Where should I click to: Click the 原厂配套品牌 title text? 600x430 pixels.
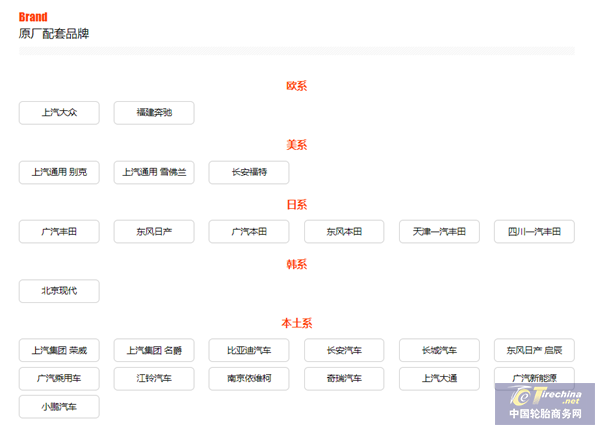54,34
